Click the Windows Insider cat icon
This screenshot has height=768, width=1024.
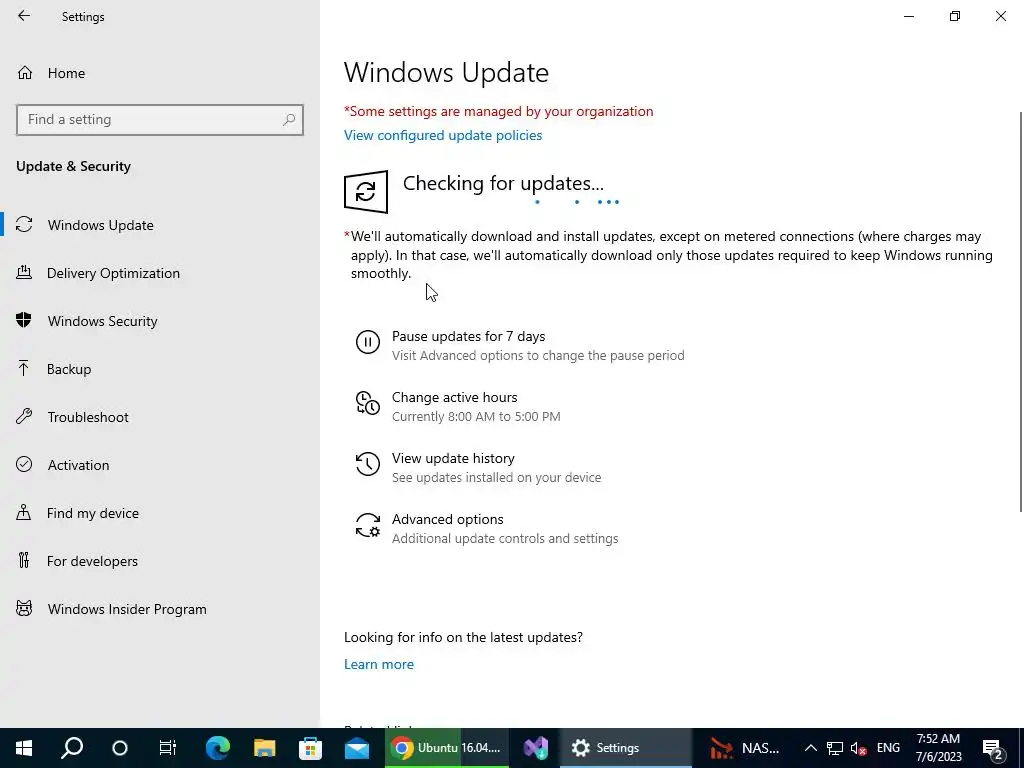[x=24, y=609]
